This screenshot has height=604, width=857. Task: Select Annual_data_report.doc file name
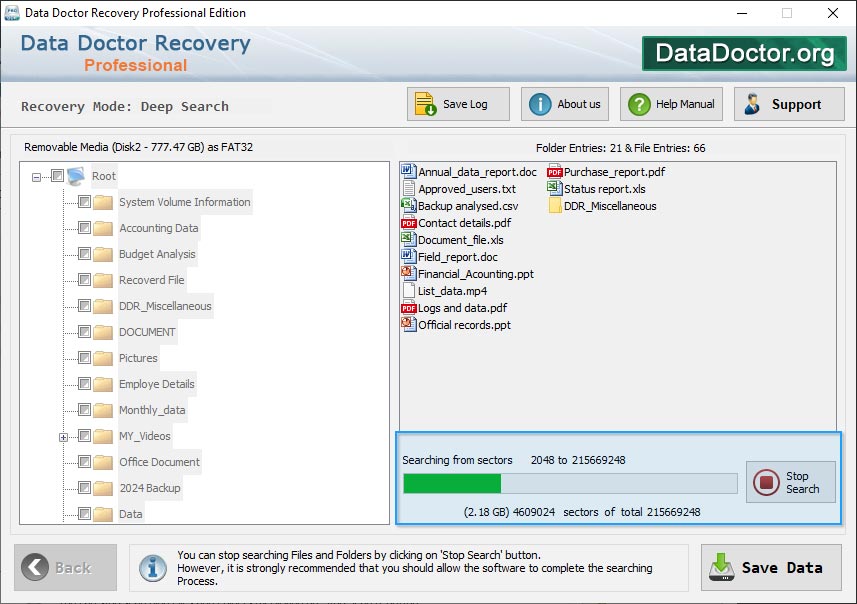pyautogui.click(x=478, y=172)
